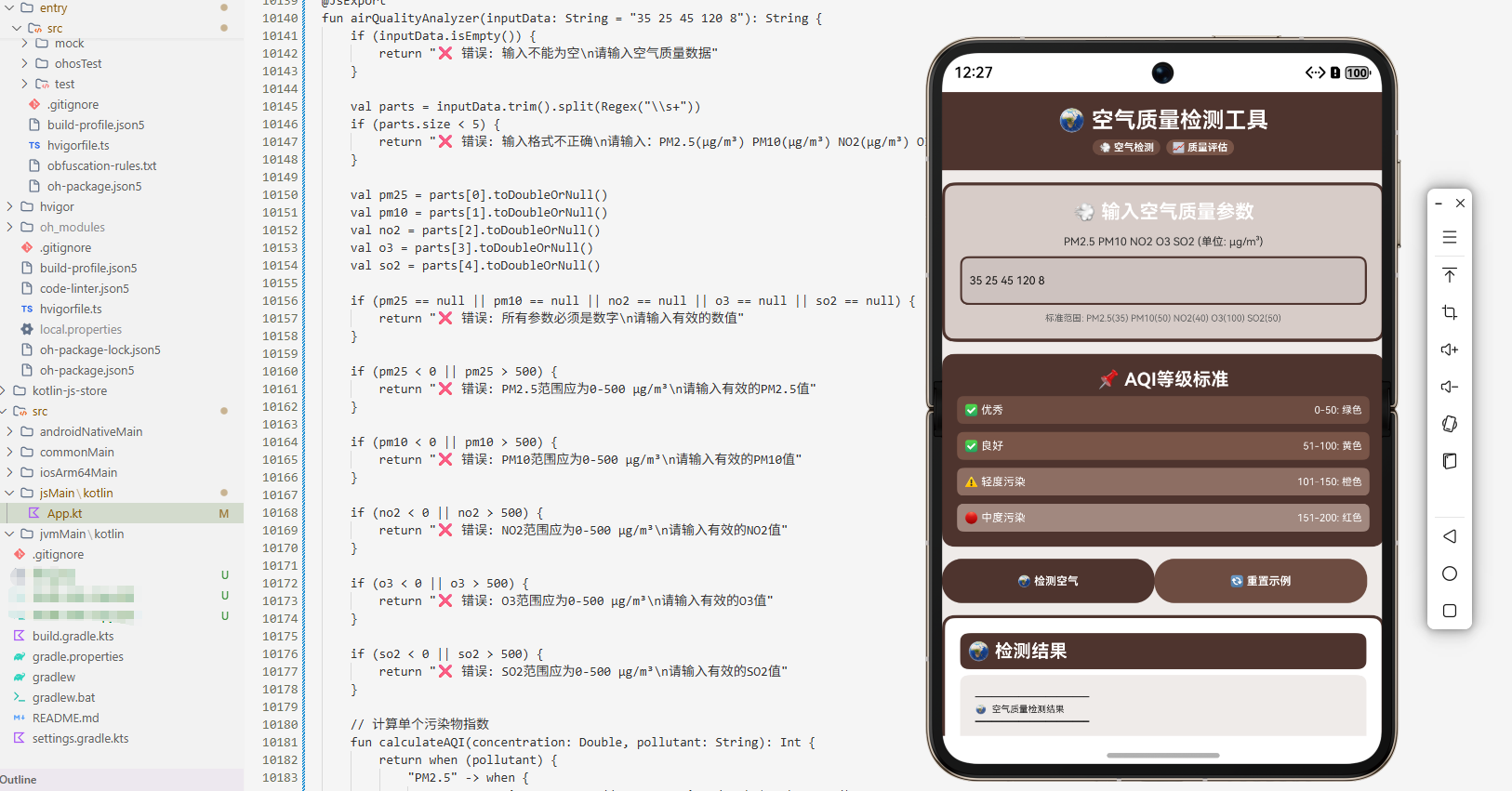Expand the androidNativeMain folder
Screen dimensions: 1512x791
coord(9,431)
